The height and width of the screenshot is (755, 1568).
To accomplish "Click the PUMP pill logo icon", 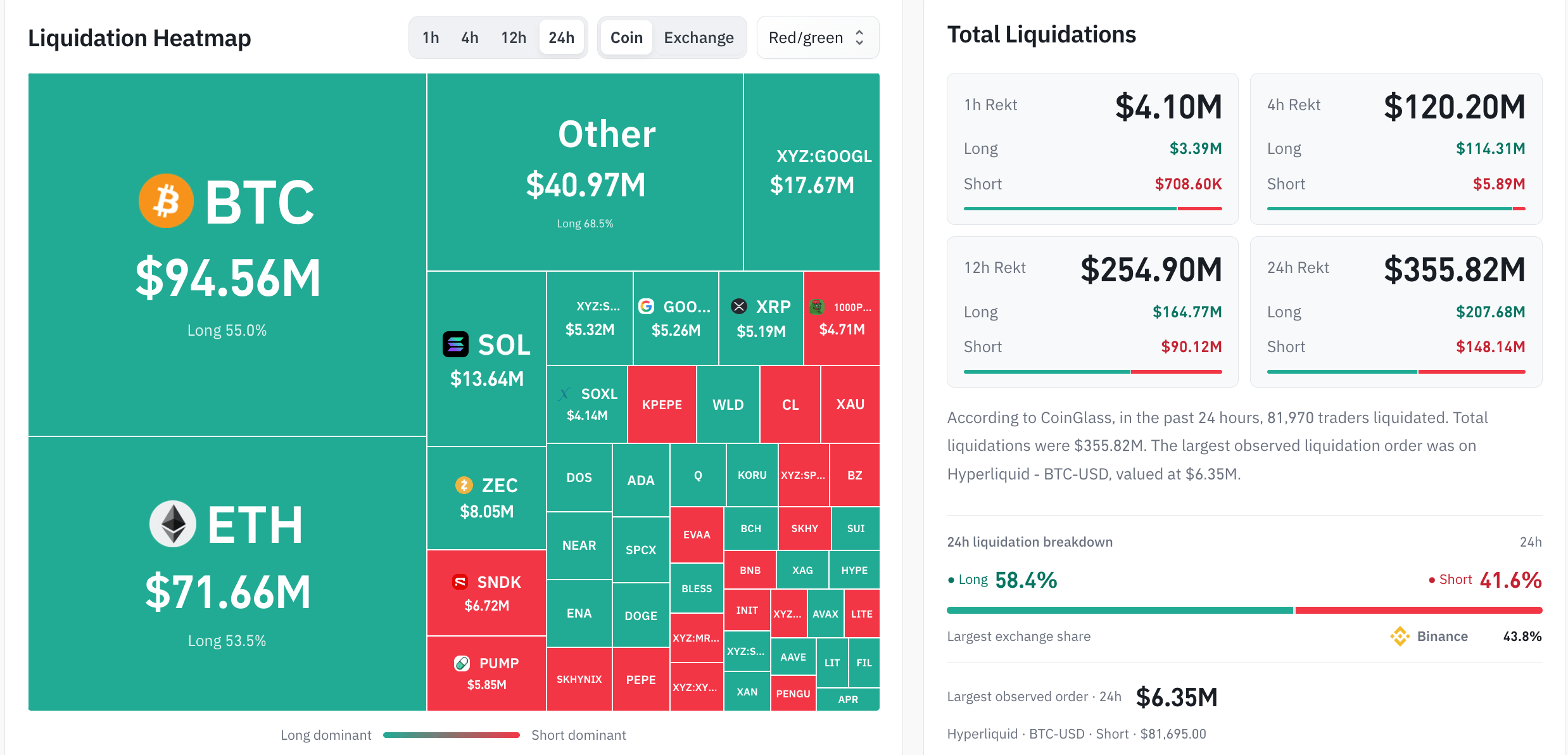I will (462, 663).
